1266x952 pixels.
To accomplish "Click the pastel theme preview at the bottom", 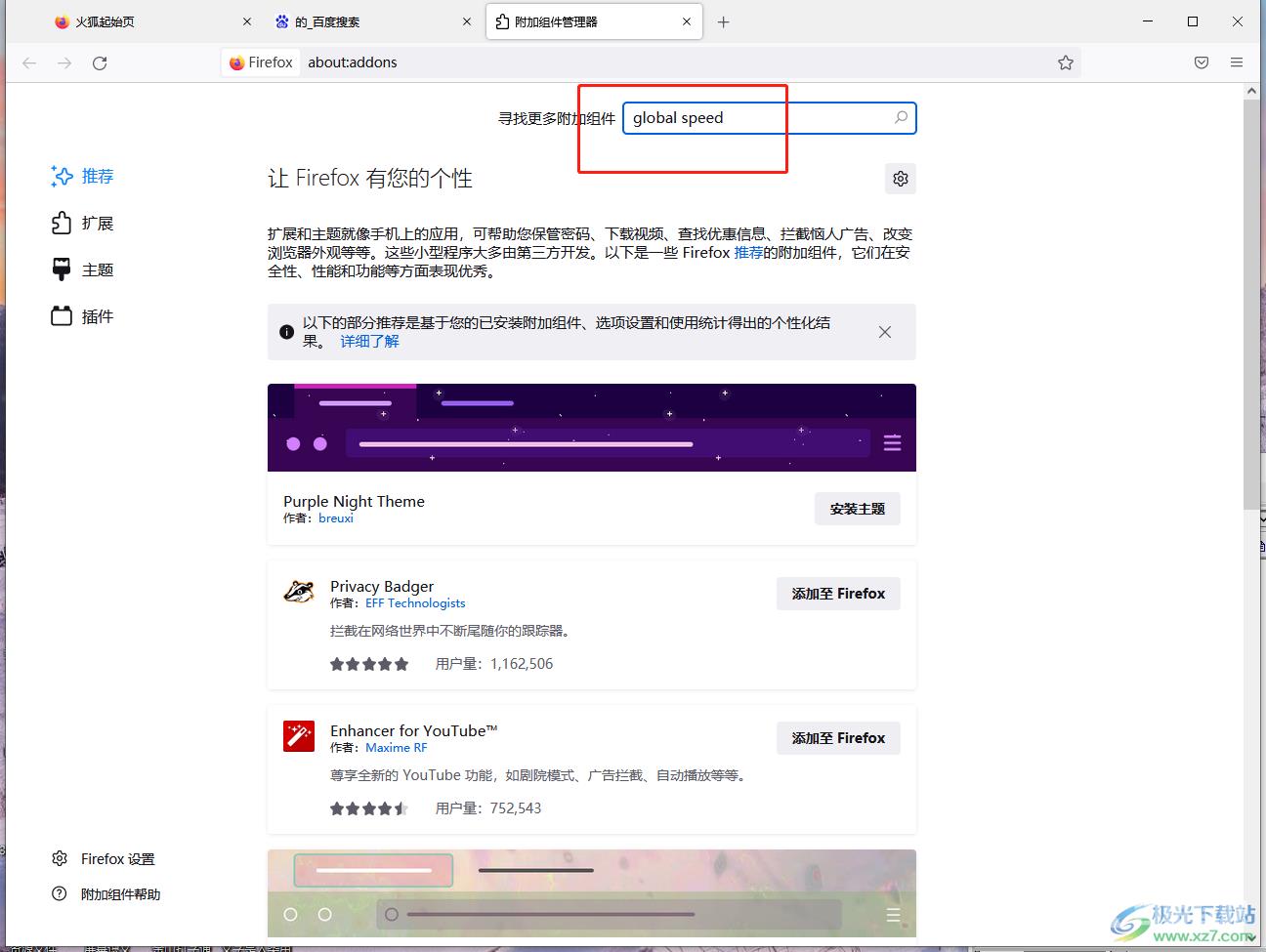I will (592, 893).
